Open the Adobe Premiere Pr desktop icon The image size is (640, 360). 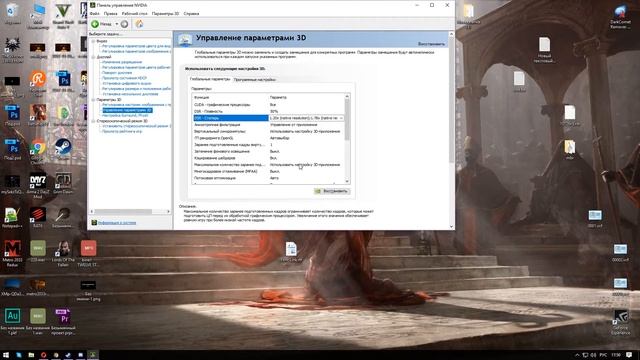[x=63, y=322]
